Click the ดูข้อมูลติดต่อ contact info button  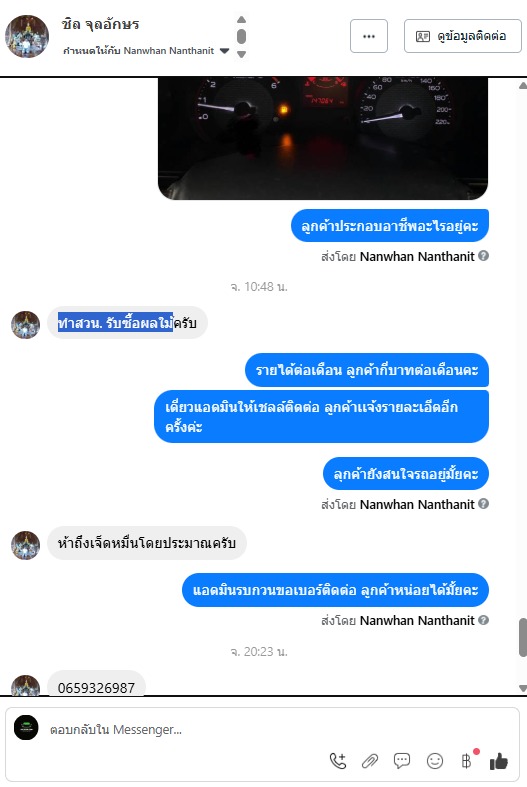point(463,36)
